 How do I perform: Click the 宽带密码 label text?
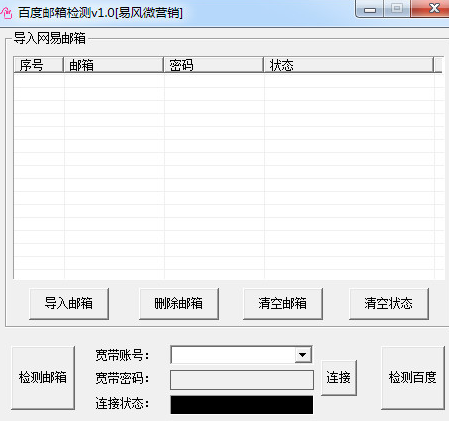point(122,378)
